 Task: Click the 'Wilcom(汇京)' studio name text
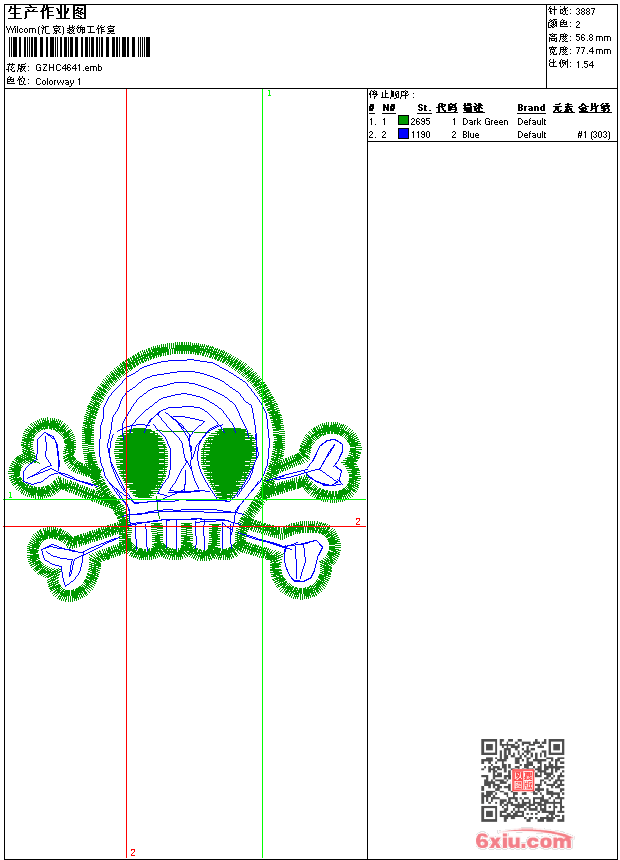(35, 30)
